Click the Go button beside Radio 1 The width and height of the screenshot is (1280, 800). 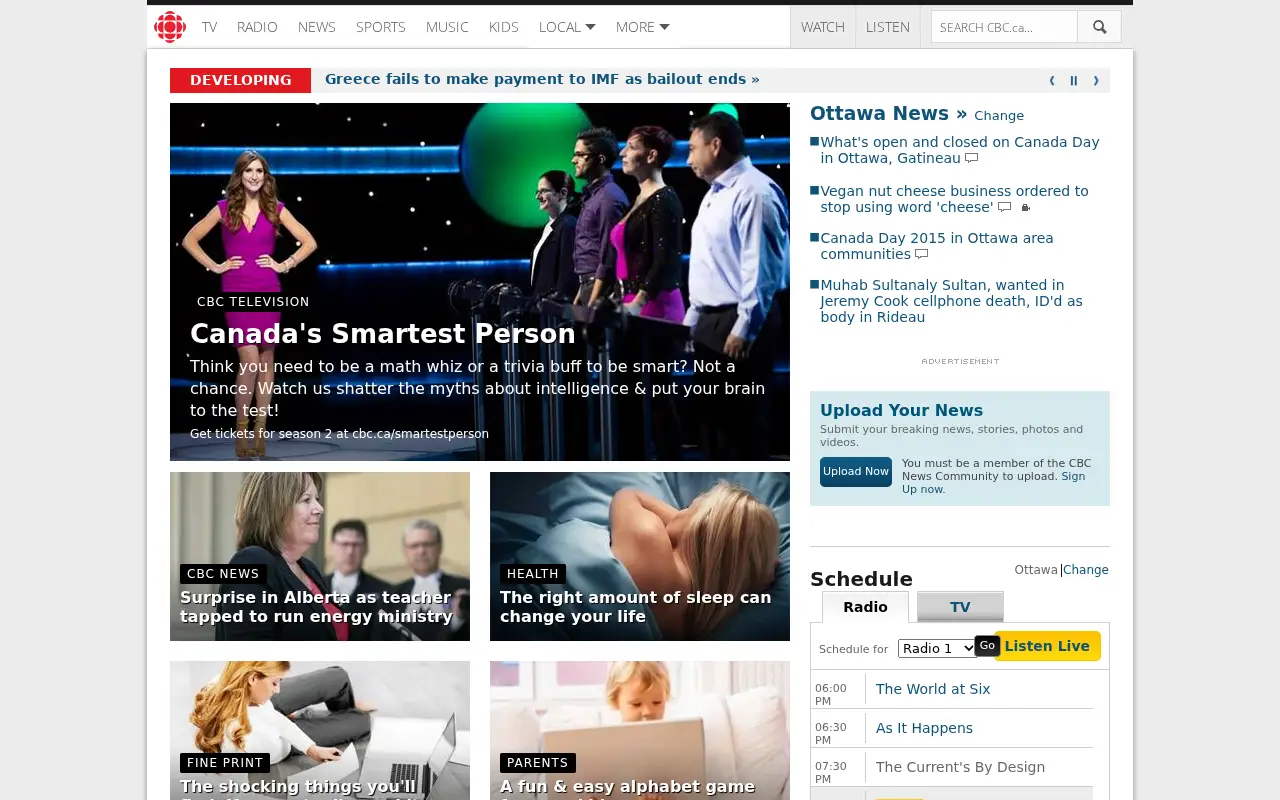tap(987, 646)
